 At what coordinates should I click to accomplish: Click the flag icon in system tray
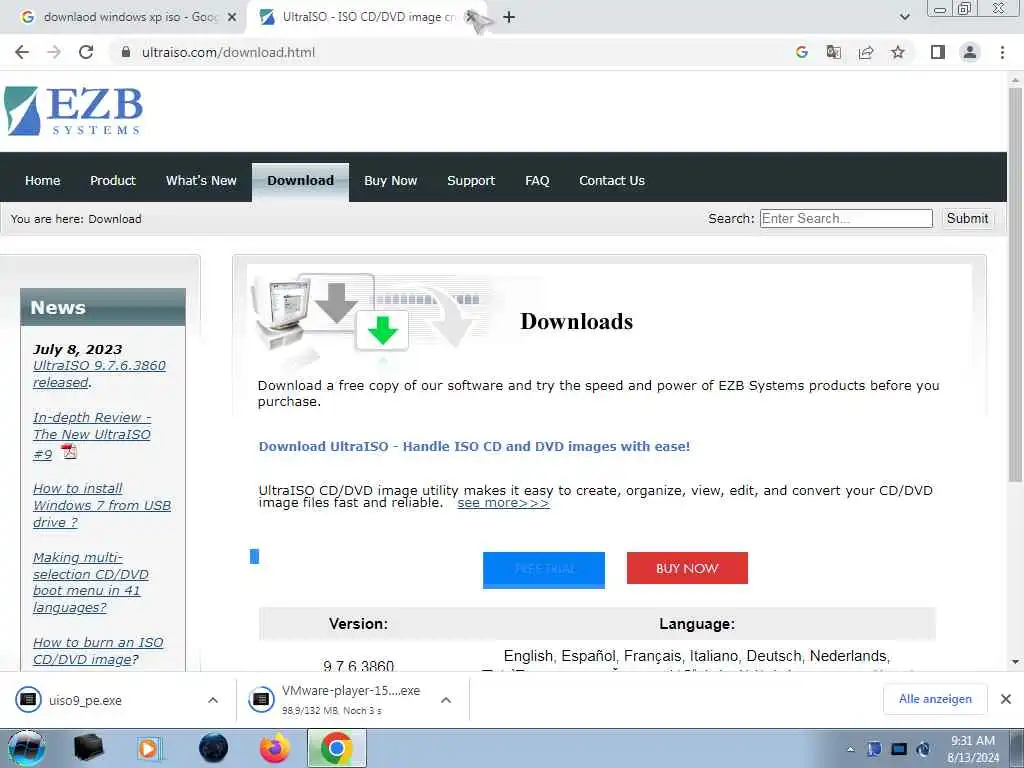874,749
